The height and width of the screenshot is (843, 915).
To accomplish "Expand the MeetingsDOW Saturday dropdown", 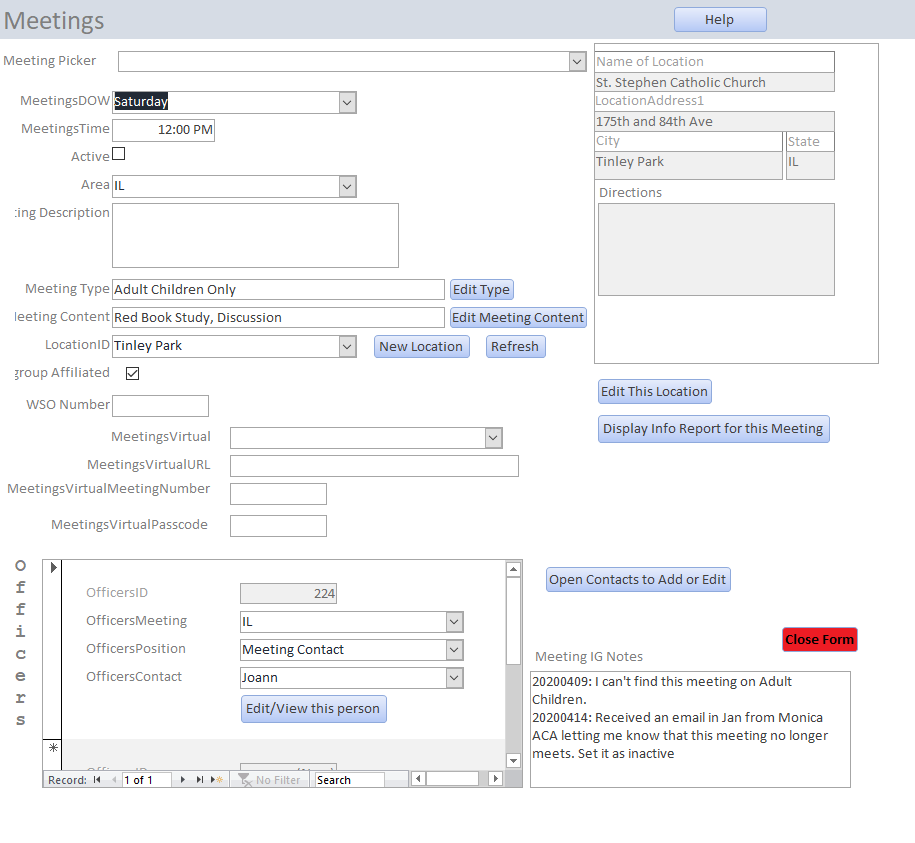I will click(347, 102).
